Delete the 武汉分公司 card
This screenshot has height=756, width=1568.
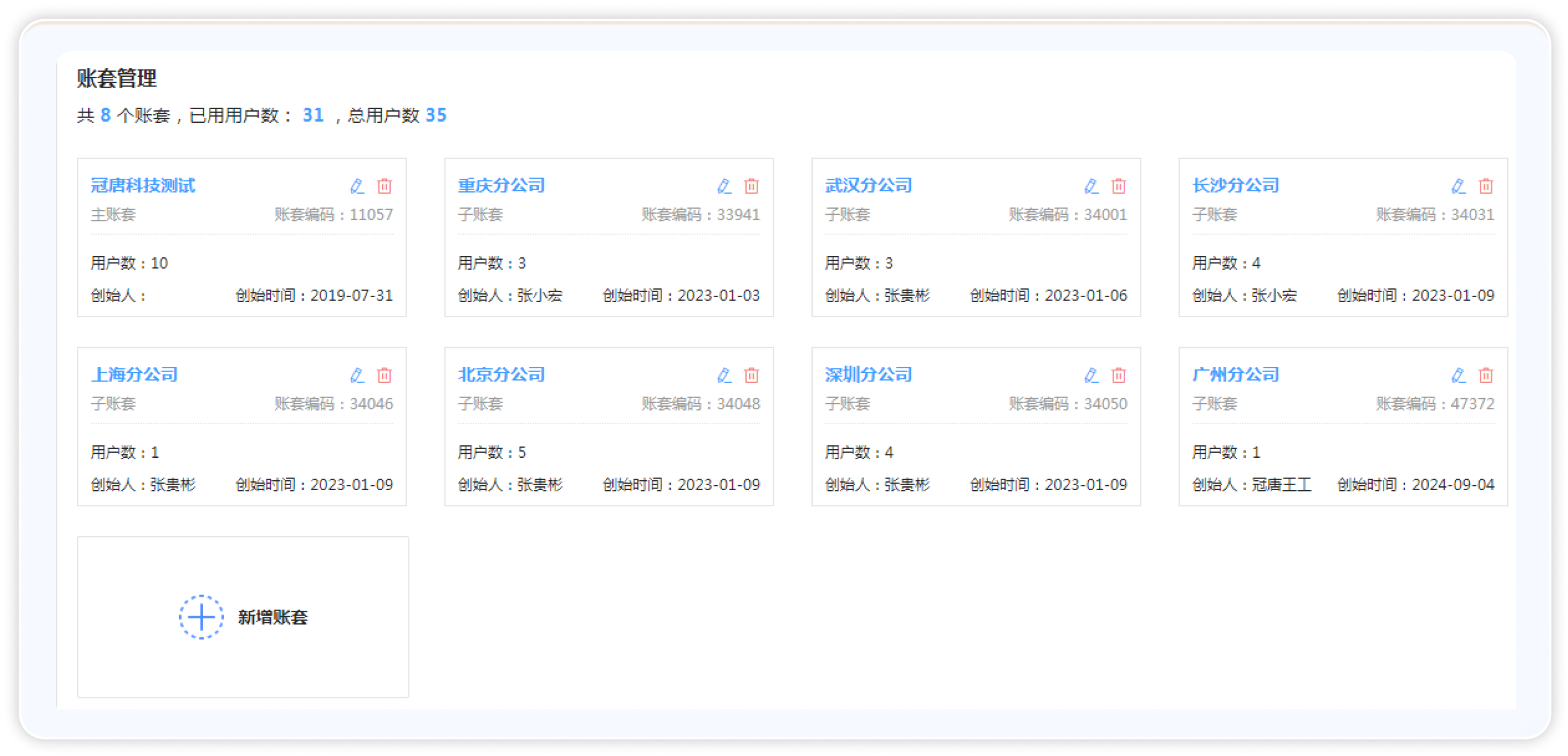1118,186
